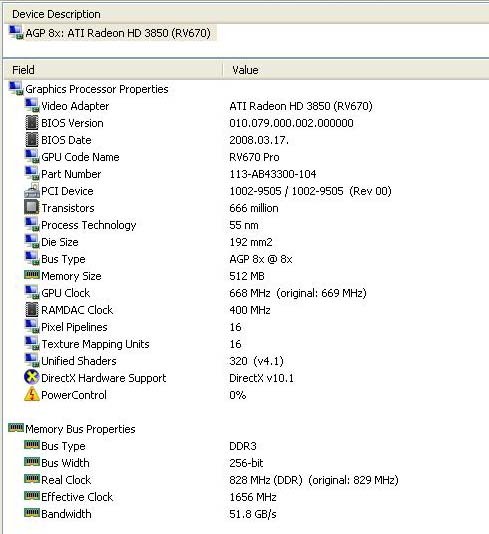
Task: Click the Memory Size RAM icon
Action: tap(32, 274)
